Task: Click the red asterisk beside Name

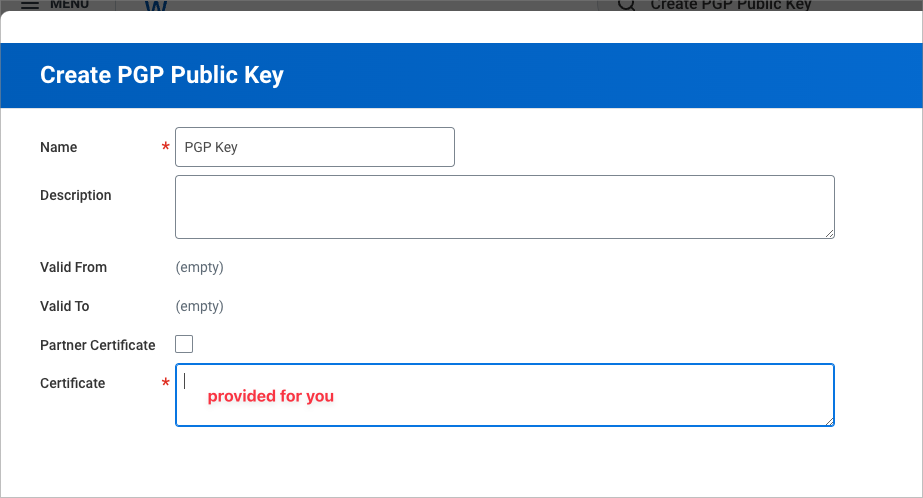Action: click(165, 147)
